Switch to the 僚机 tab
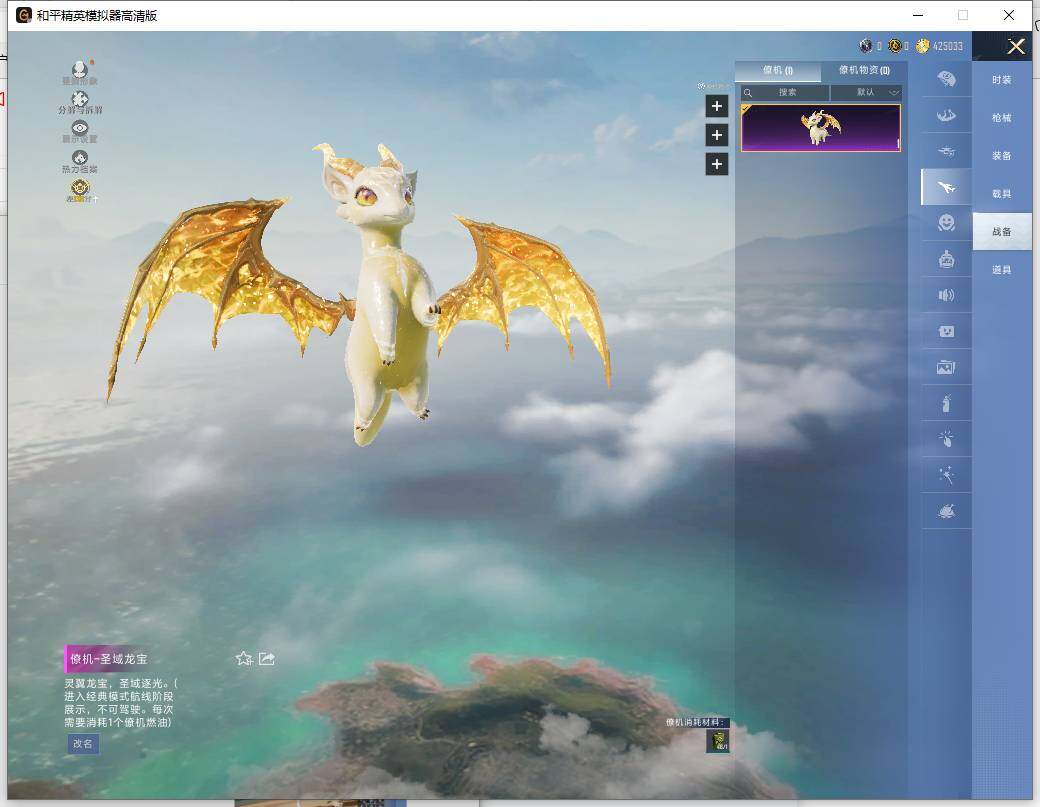This screenshot has height=807, width=1040. pos(778,70)
